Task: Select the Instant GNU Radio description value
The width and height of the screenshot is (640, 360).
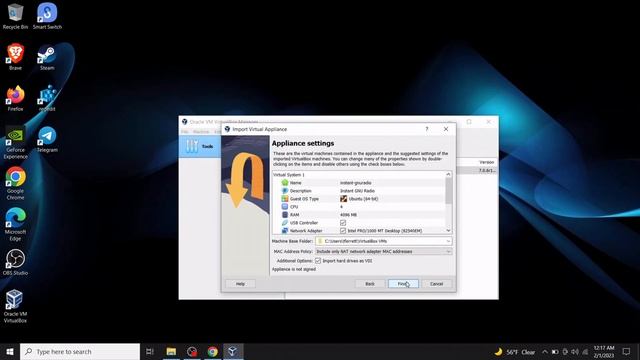Action: 357,191
